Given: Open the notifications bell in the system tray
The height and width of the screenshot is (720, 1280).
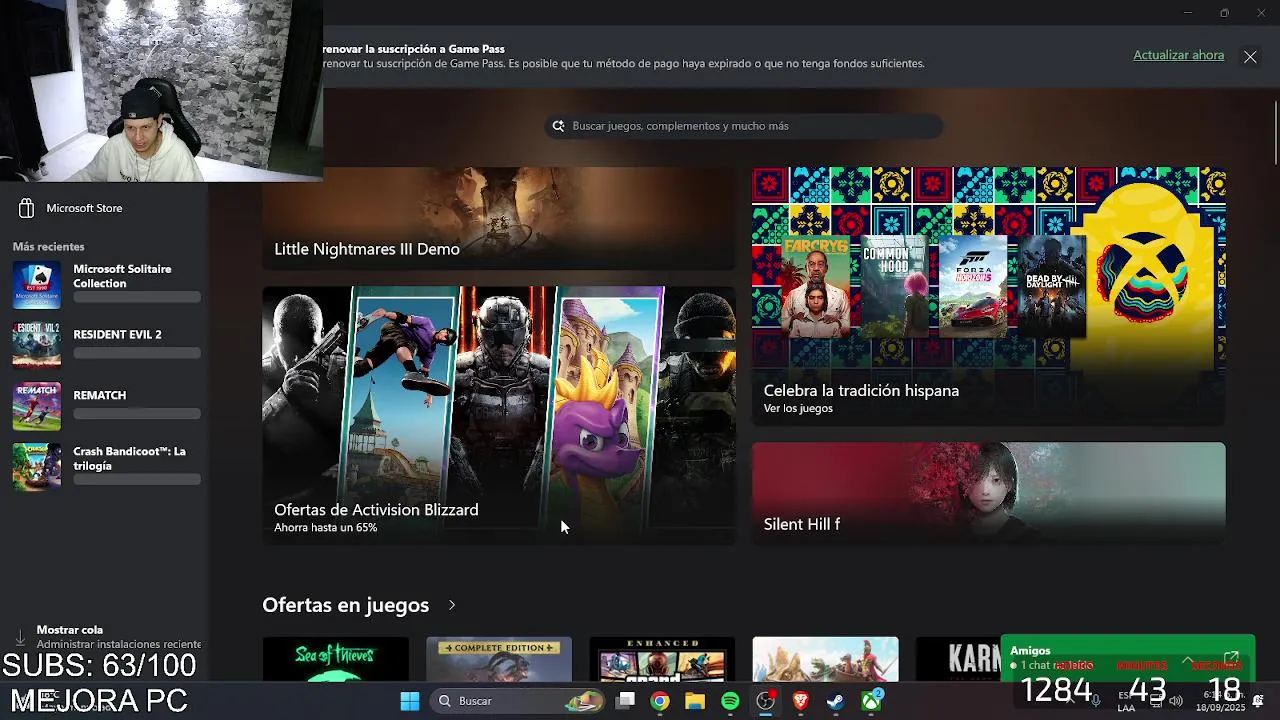Looking at the screenshot, I should pyautogui.click(x=1258, y=700).
